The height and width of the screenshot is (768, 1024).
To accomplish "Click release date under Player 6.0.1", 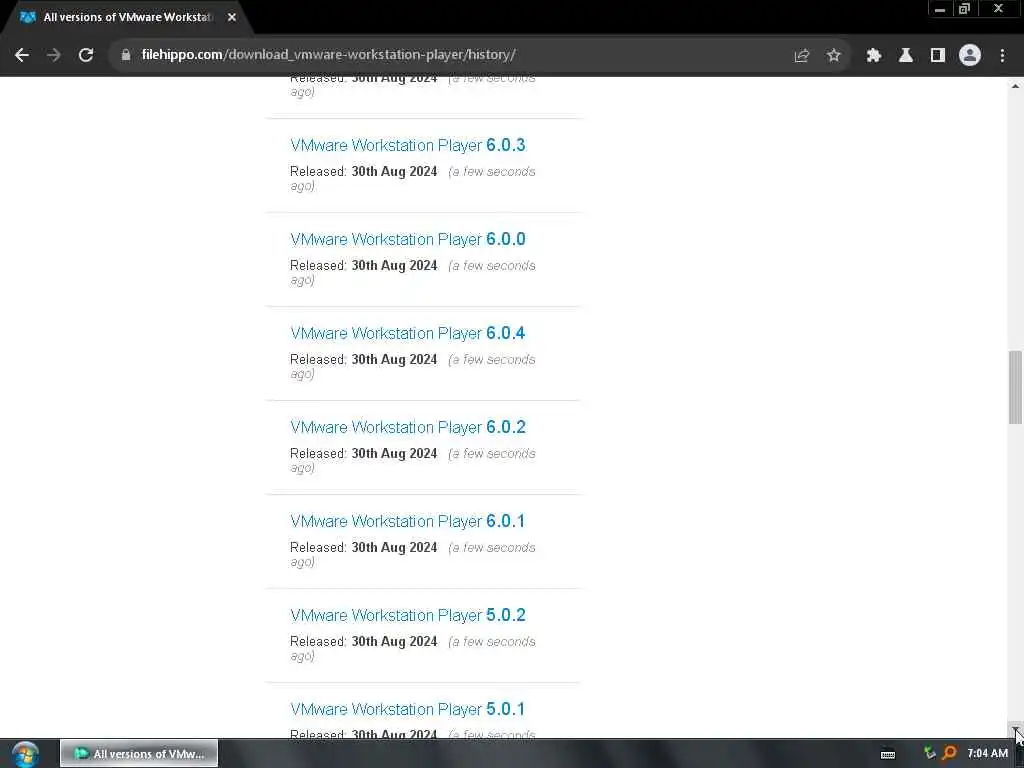I will [x=394, y=548].
